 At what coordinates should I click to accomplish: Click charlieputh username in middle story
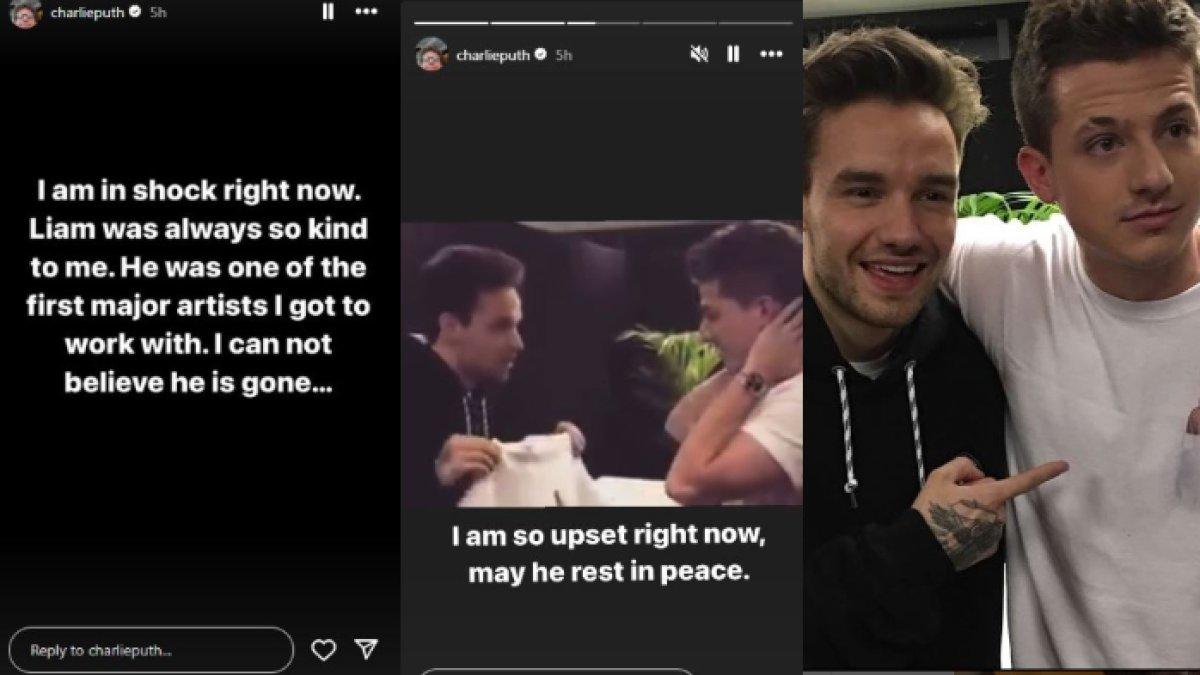tap(493, 55)
